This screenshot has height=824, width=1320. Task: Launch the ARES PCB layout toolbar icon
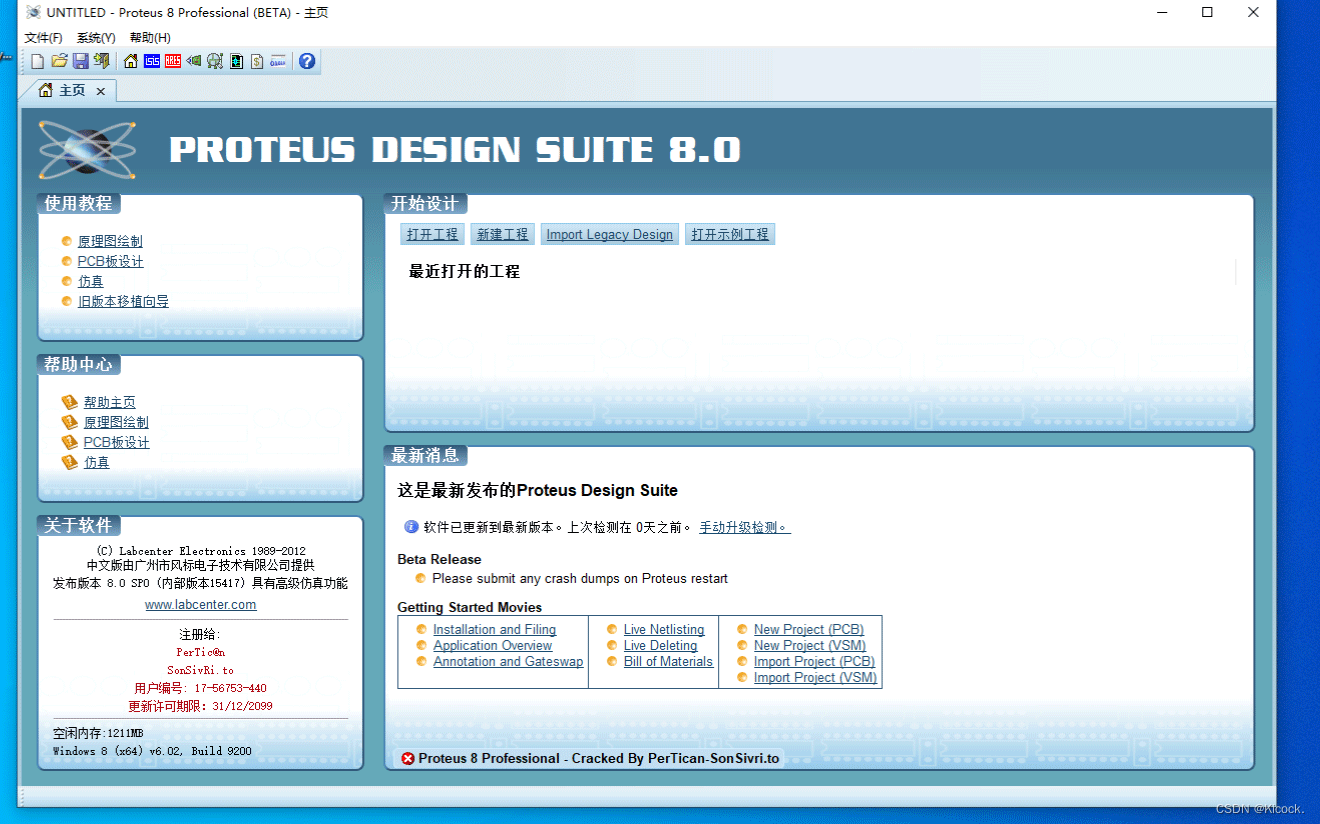[173, 62]
